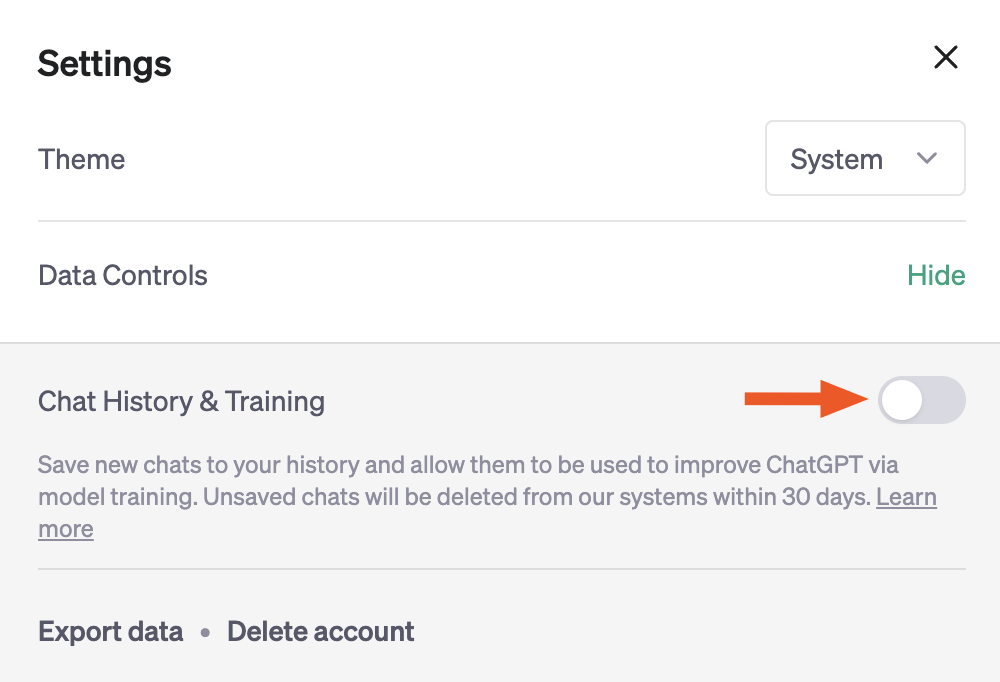1000x682 pixels.
Task: Open the Theme dropdown showing System
Action: (x=864, y=158)
